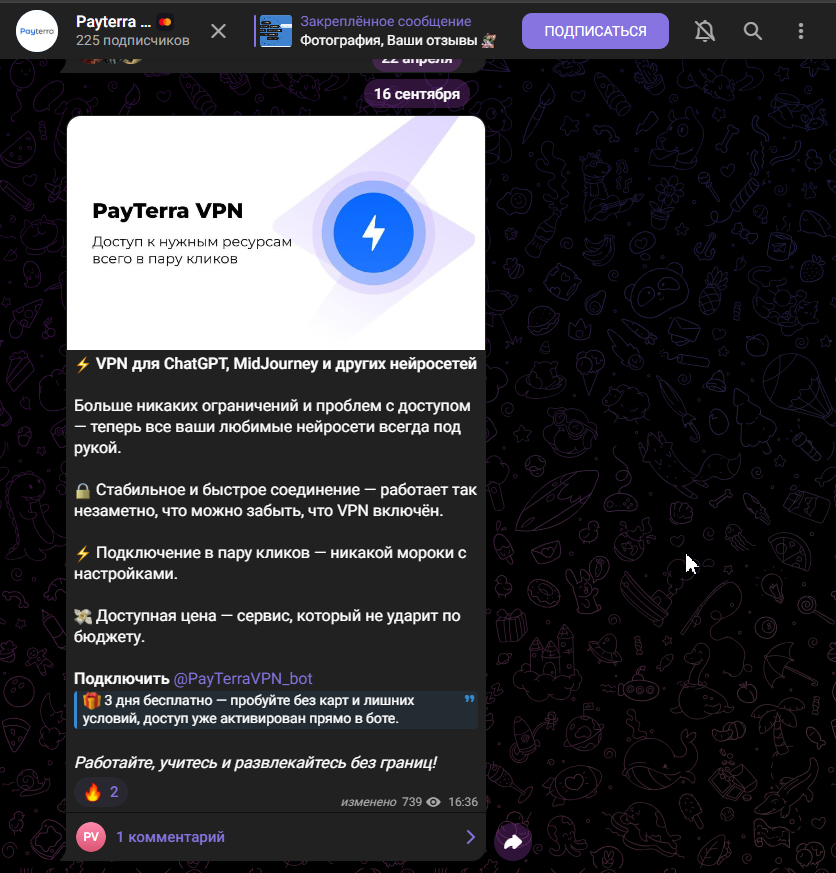Click the PV commenter avatar
The image size is (836, 873).
pyautogui.click(x=91, y=837)
